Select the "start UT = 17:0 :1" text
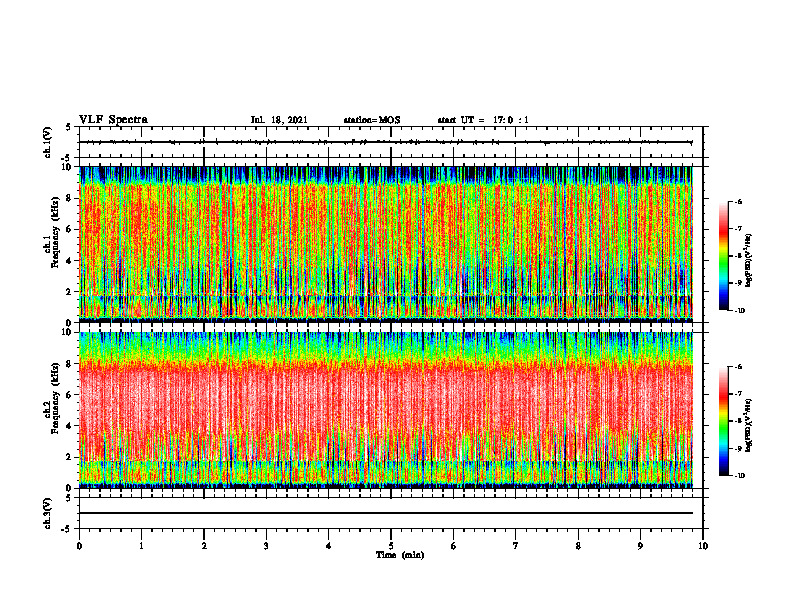This screenshot has width=792, height=612. pyautogui.click(x=483, y=120)
